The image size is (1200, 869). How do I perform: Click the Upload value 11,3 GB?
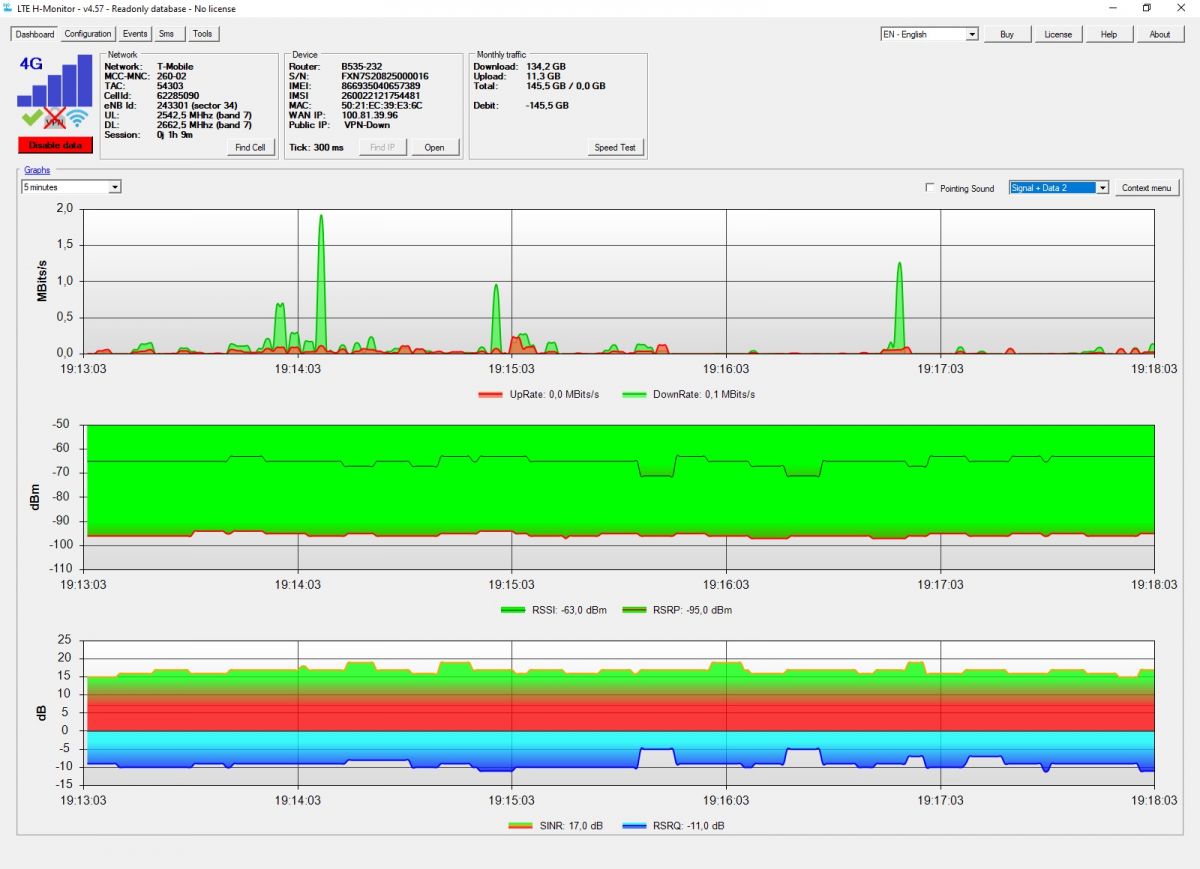click(x=544, y=76)
